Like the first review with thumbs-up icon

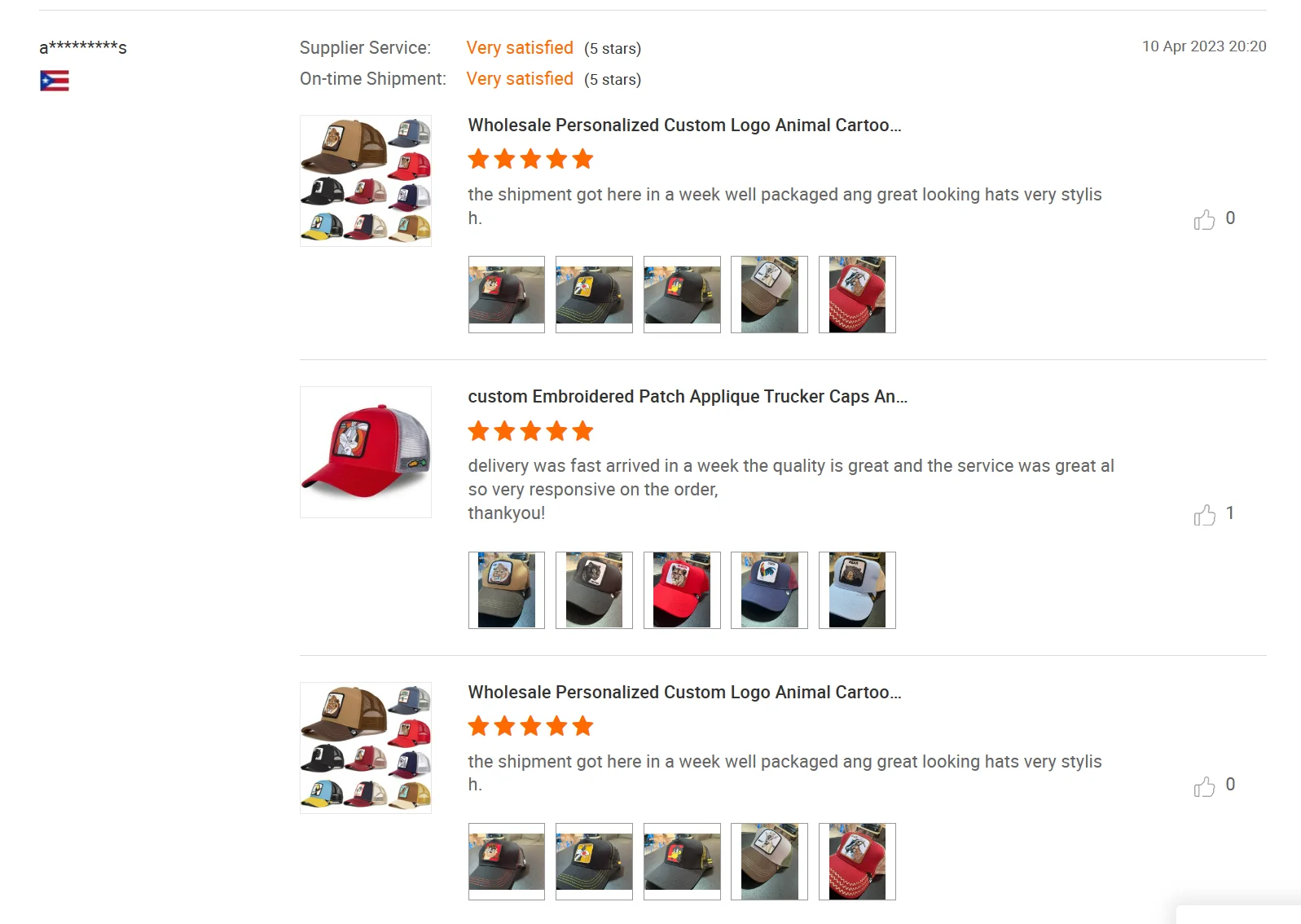tap(1204, 219)
